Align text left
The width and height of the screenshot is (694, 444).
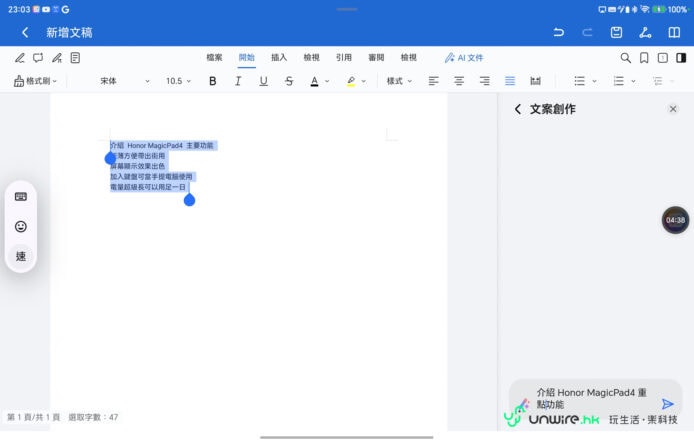tap(433, 81)
